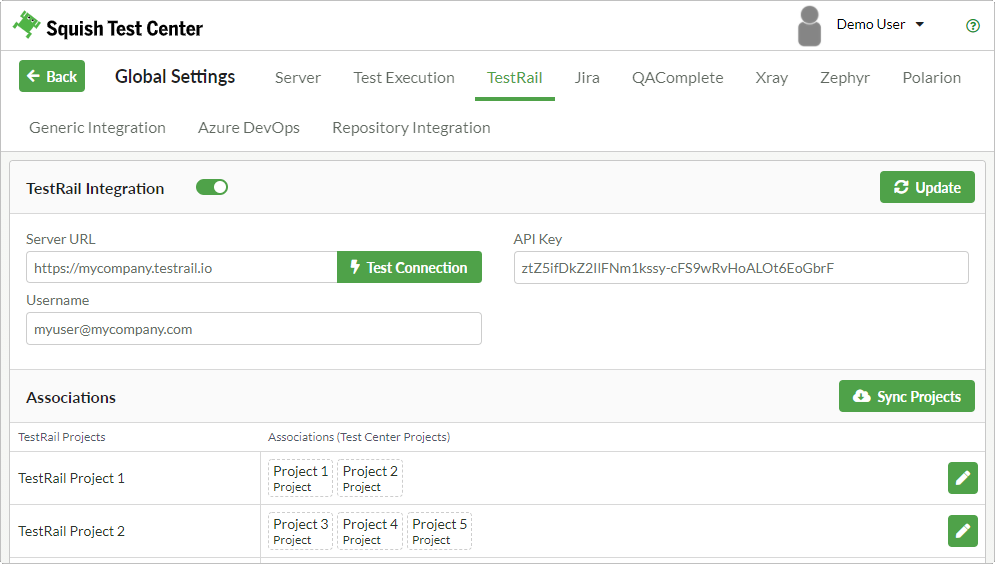Click the Demo User avatar icon
995x564 pixels.
(809, 27)
